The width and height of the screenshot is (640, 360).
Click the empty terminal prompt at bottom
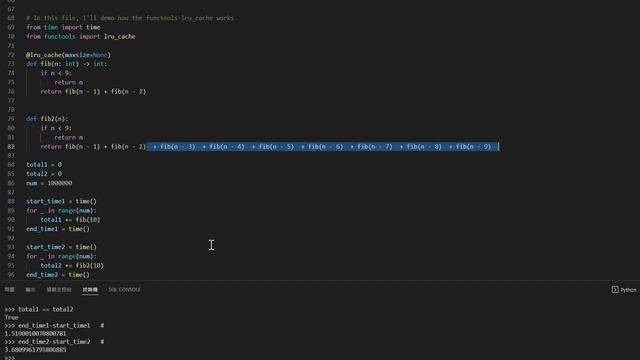[9, 358]
